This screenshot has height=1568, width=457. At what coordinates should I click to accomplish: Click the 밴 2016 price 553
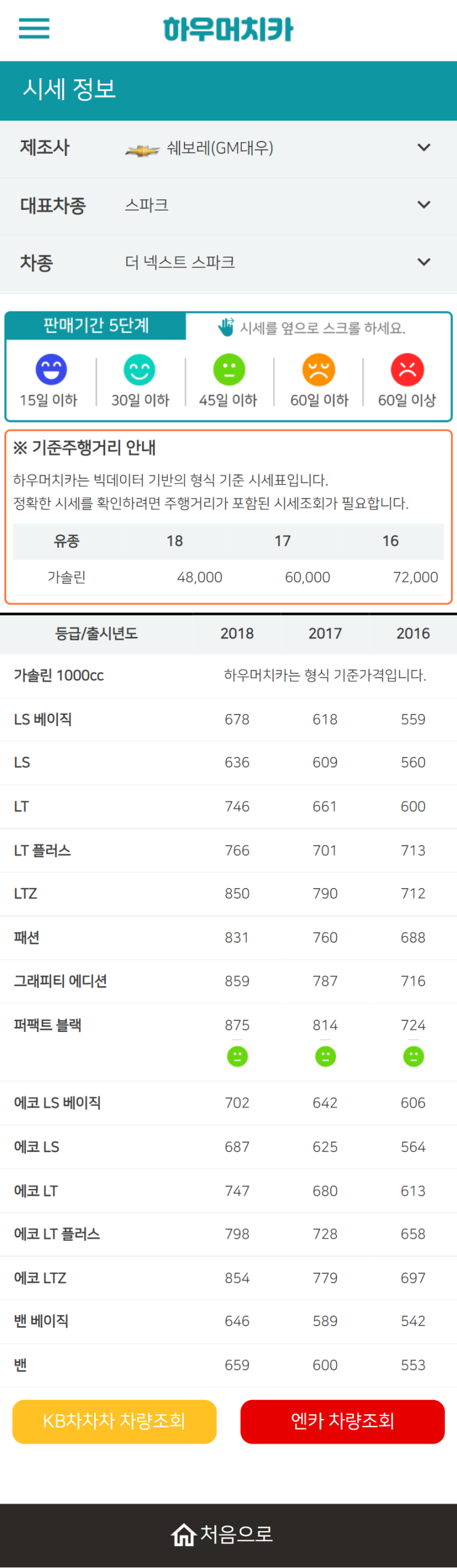point(413,1366)
